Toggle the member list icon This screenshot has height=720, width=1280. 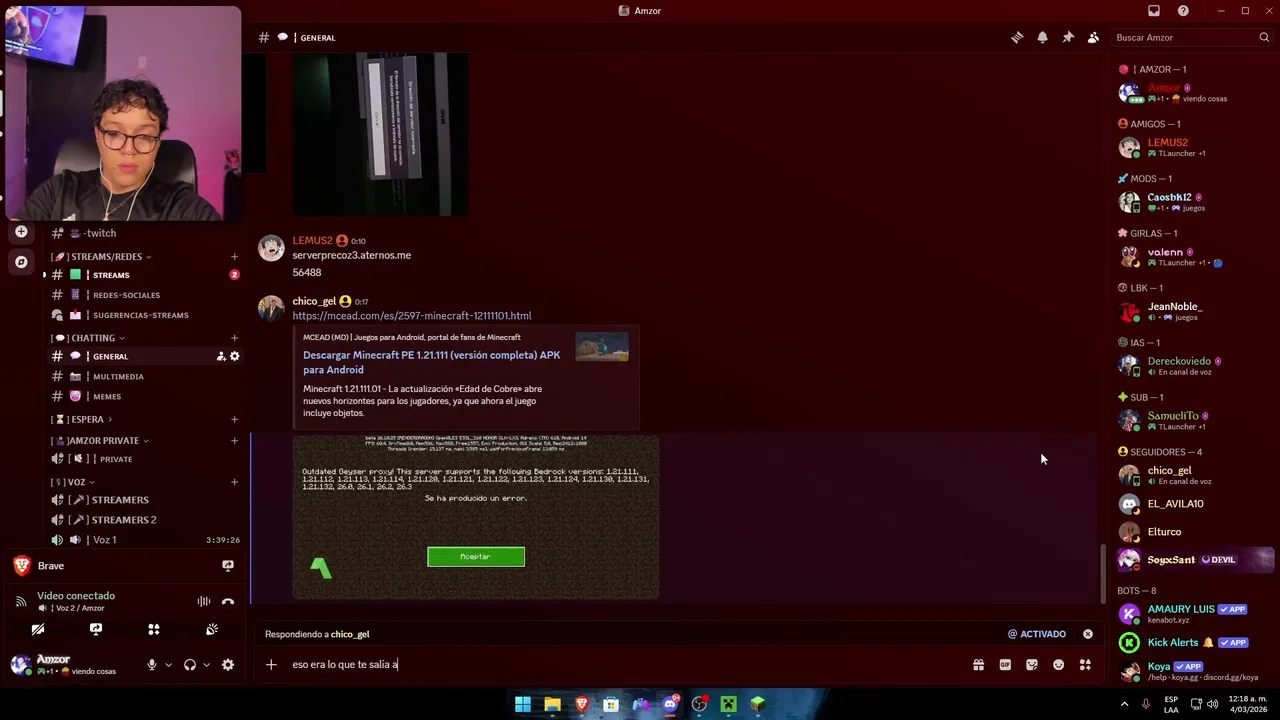(1093, 37)
